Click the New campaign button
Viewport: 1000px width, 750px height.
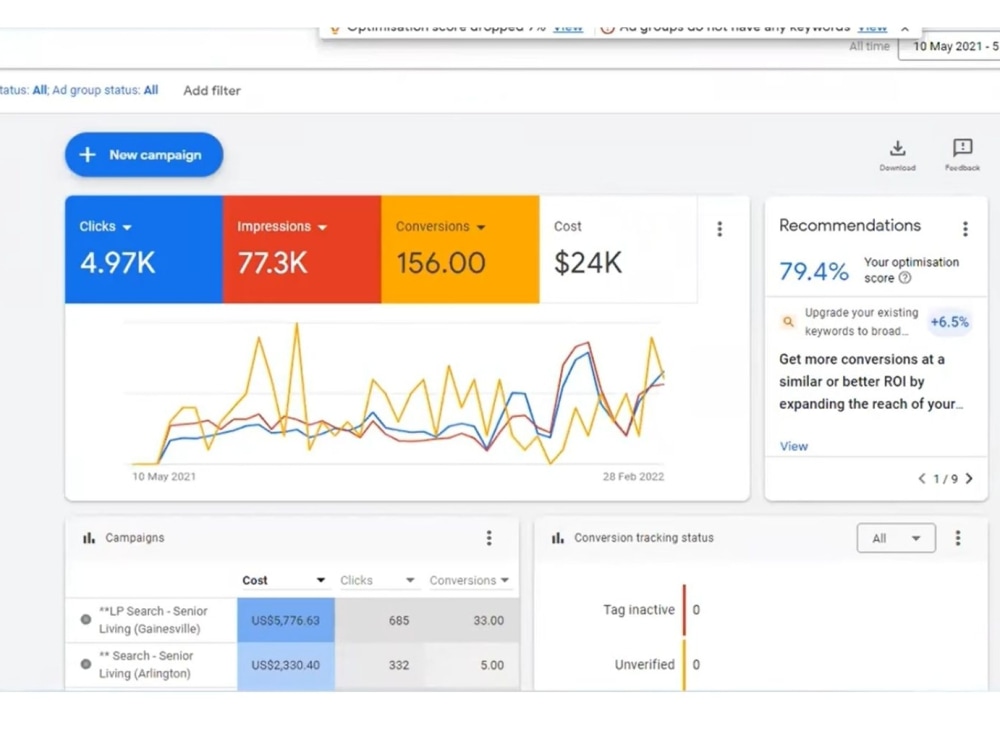144,155
